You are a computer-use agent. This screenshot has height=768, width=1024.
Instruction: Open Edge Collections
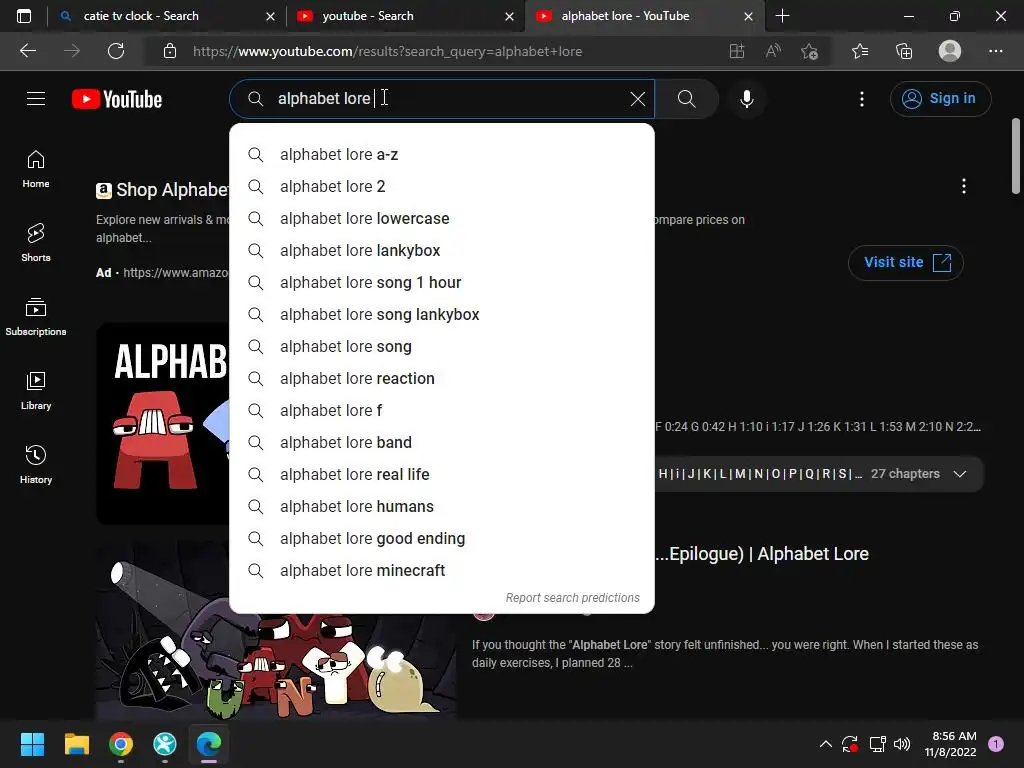904,51
